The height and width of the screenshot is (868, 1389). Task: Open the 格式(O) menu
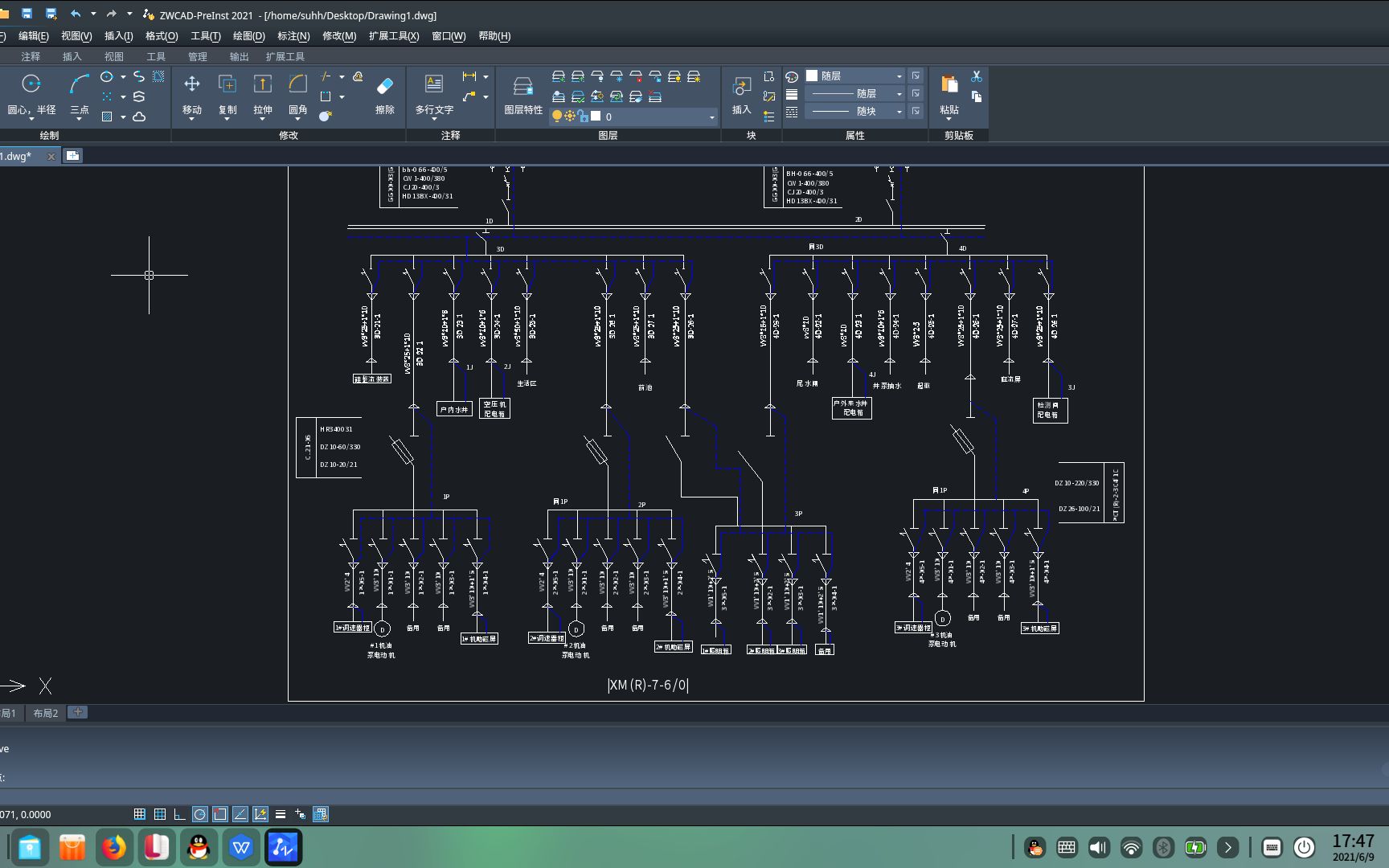tap(162, 36)
